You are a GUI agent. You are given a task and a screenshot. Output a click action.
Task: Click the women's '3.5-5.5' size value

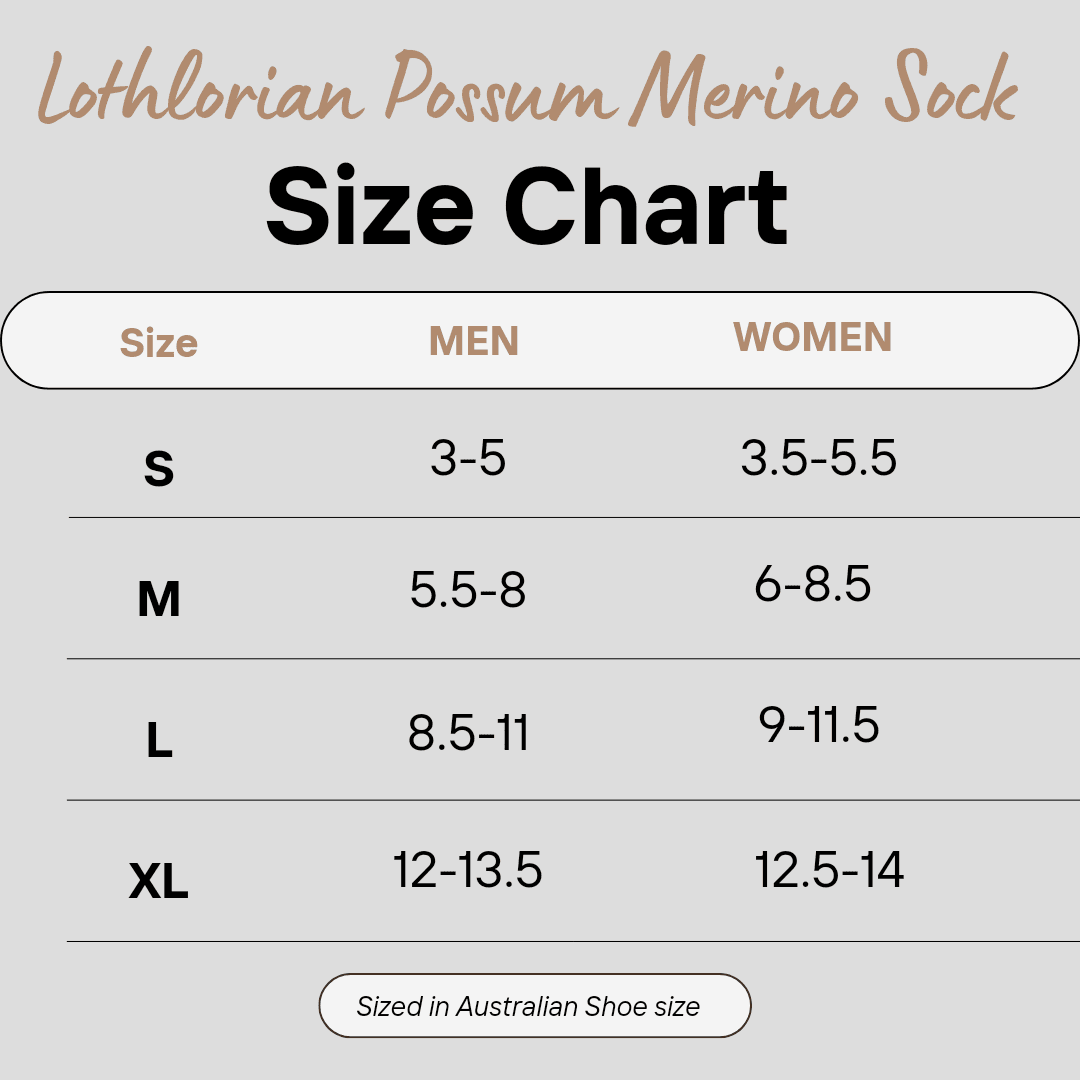(818, 458)
